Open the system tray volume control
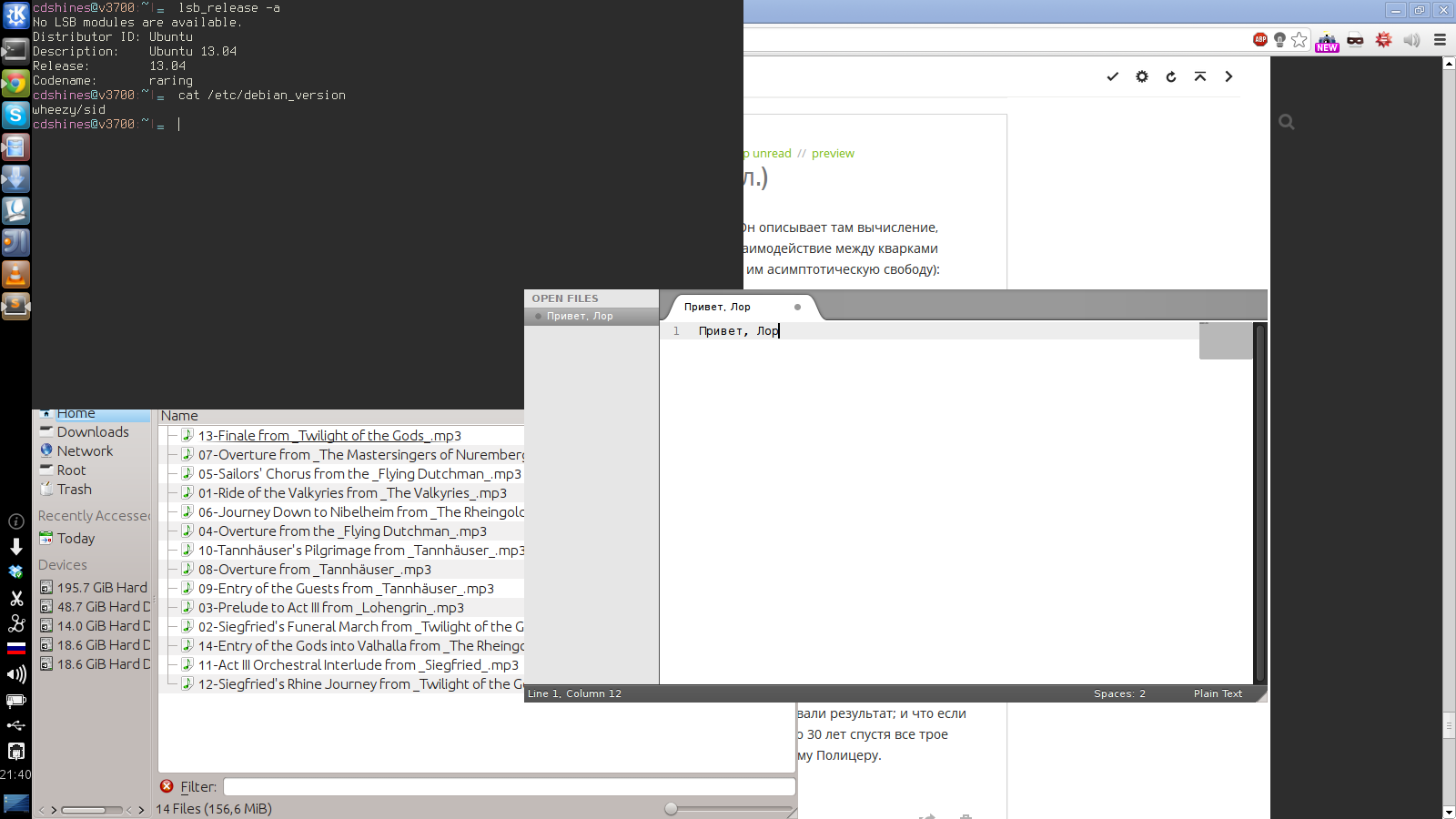1456x819 pixels. 15,674
